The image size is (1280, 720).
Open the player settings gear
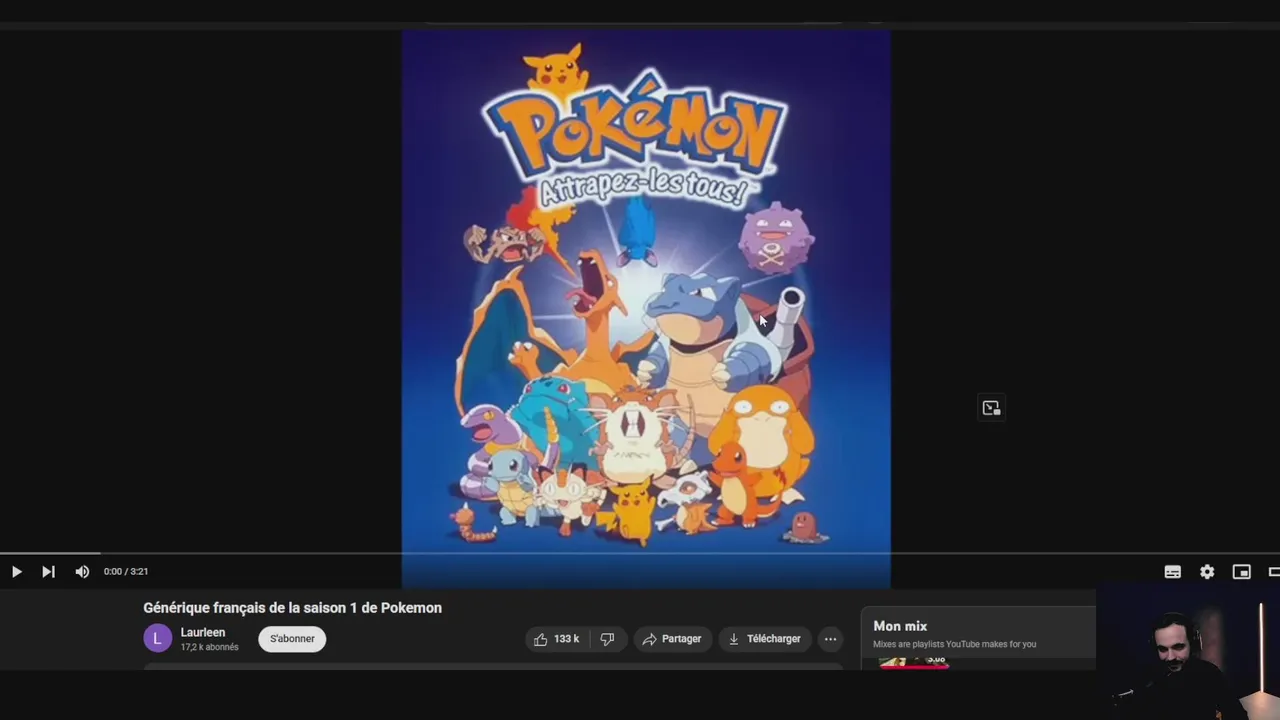(x=1207, y=572)
